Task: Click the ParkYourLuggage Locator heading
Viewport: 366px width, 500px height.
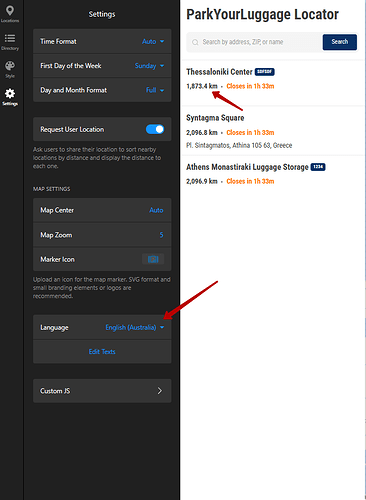Action: pos(262,14)
